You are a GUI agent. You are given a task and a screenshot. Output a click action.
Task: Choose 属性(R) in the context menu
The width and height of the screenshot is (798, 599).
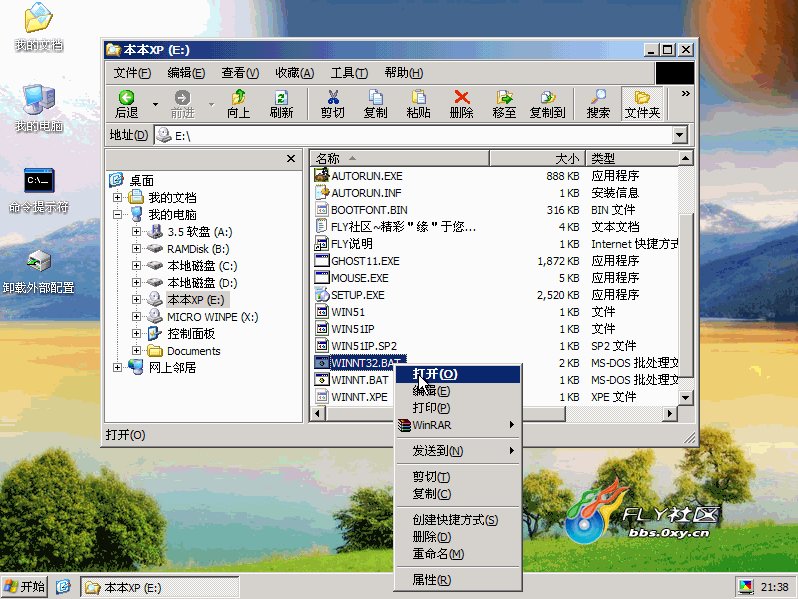click(458, 580)
